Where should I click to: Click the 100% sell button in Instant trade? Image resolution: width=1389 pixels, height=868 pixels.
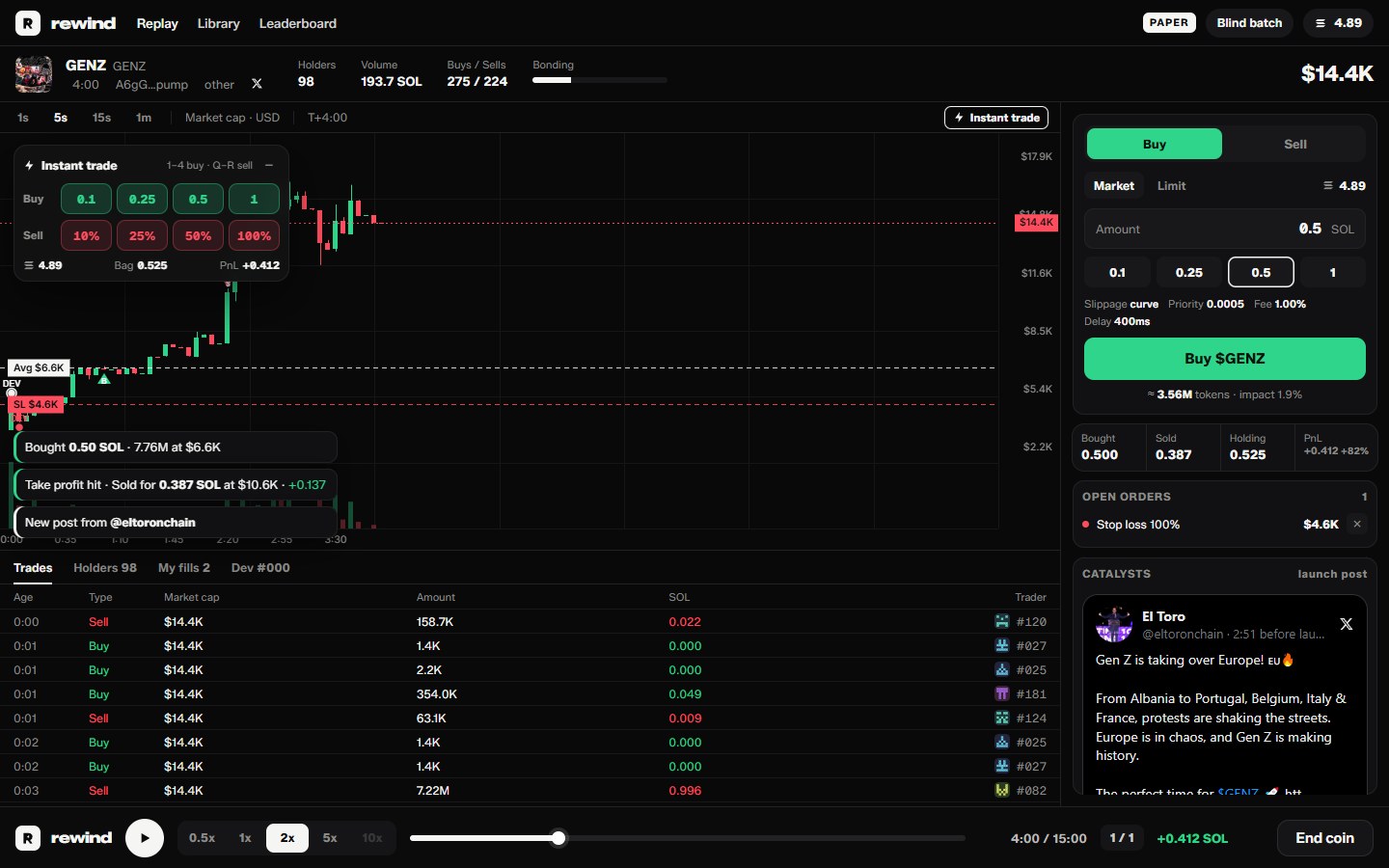254,236
